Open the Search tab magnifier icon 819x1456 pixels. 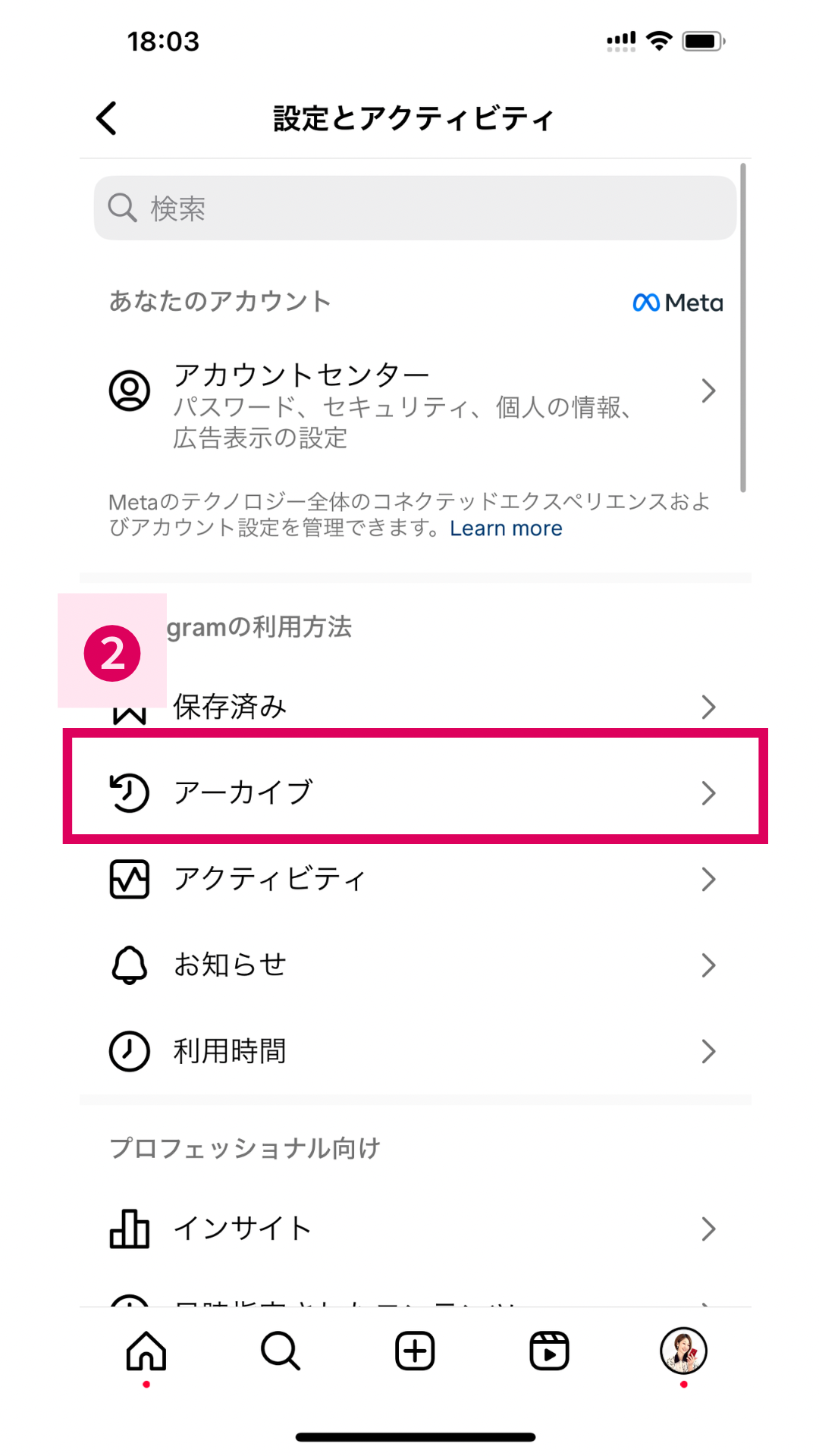281,1351
